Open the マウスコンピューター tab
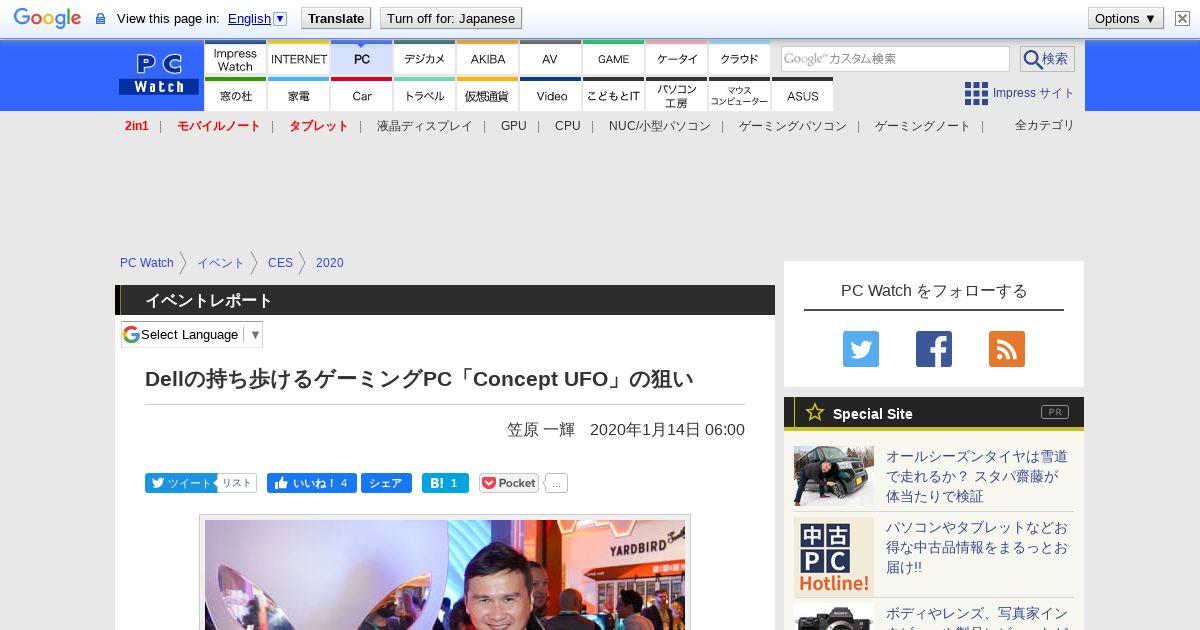 (740, 95)
